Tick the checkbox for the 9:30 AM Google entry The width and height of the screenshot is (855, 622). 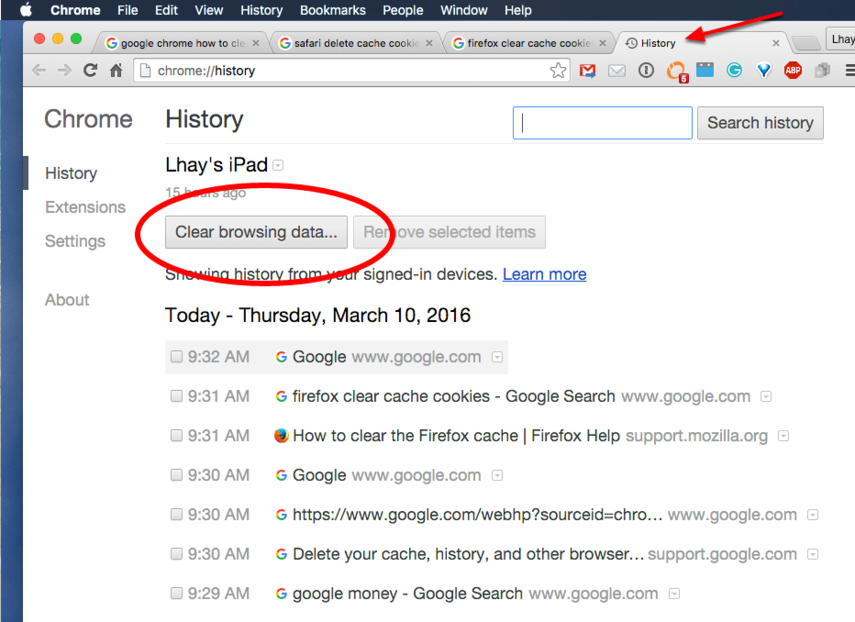point(176,475)
